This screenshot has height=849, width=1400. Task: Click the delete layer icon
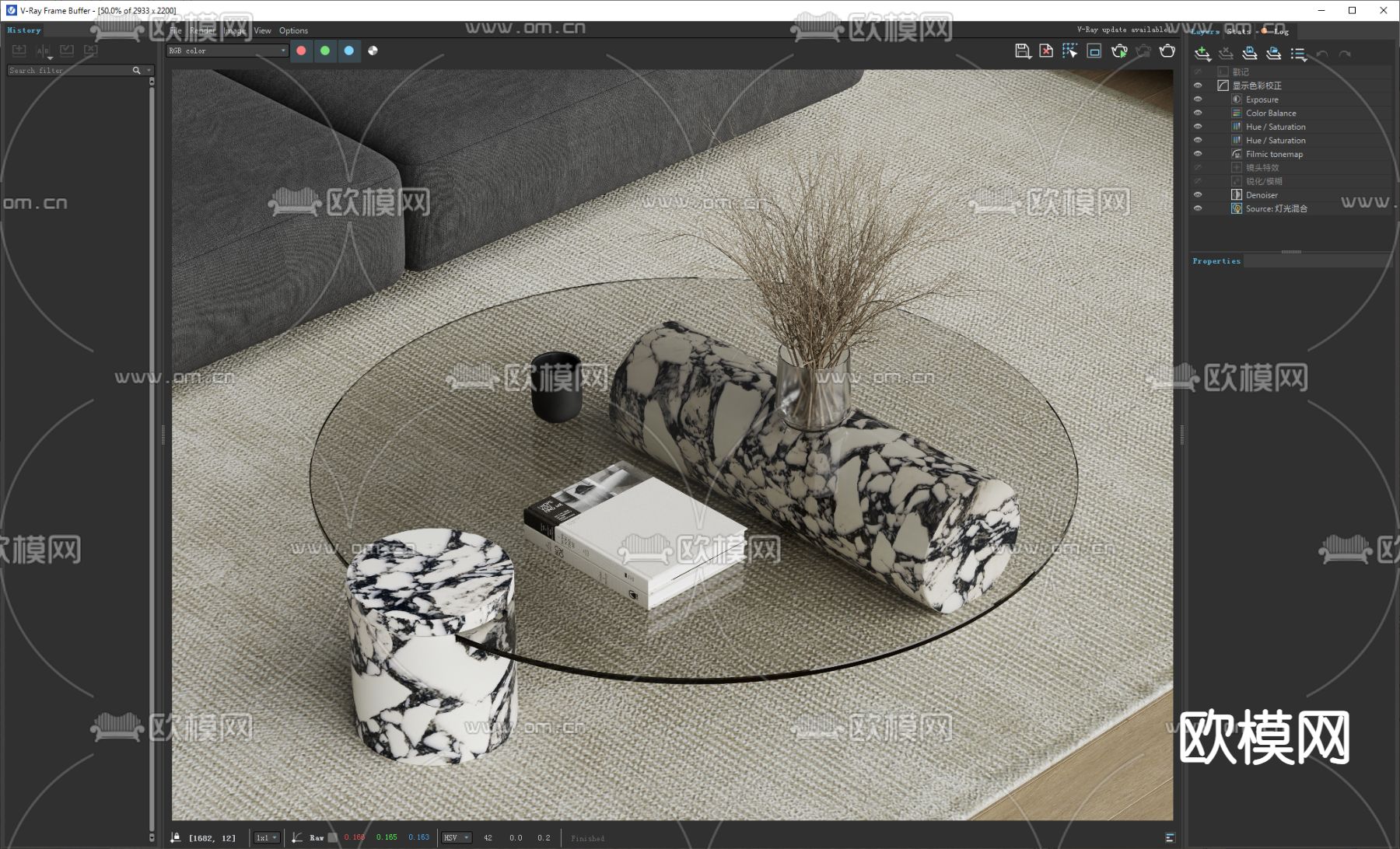(1226, 54)
